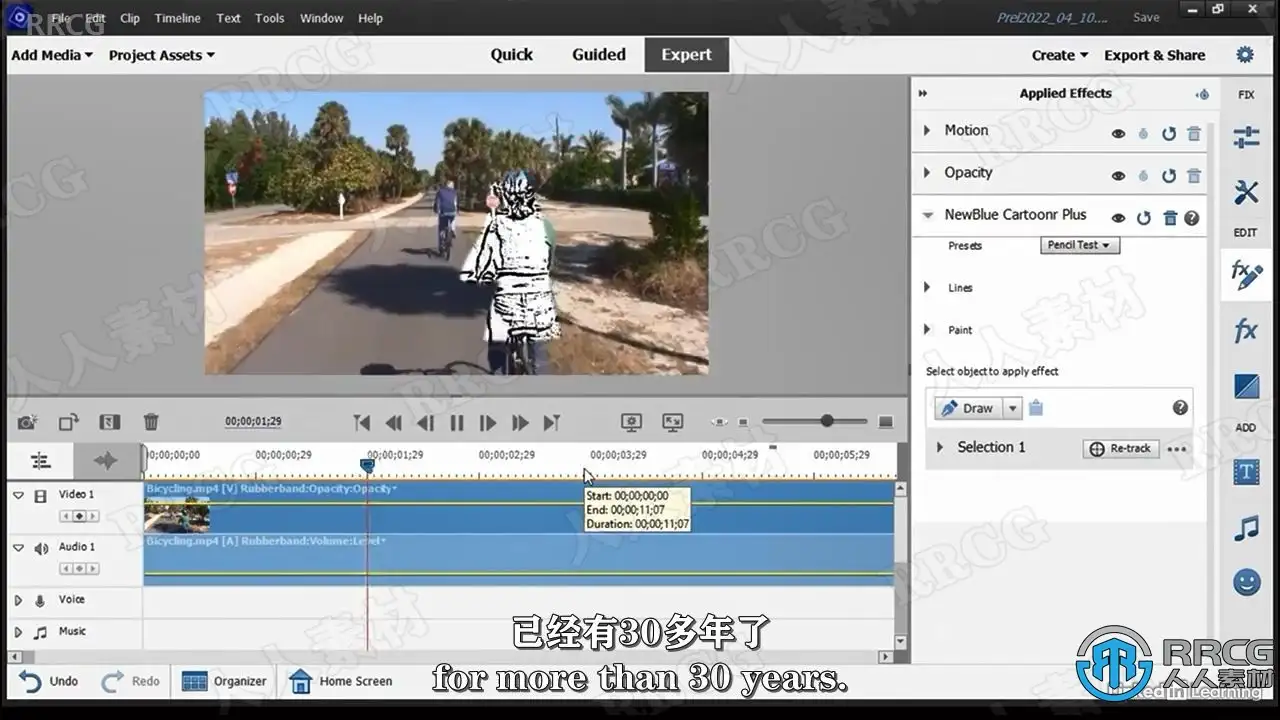
Task: Open Selection 1 more options dots
Action: pyautogui.click(x=1177, y=449)
